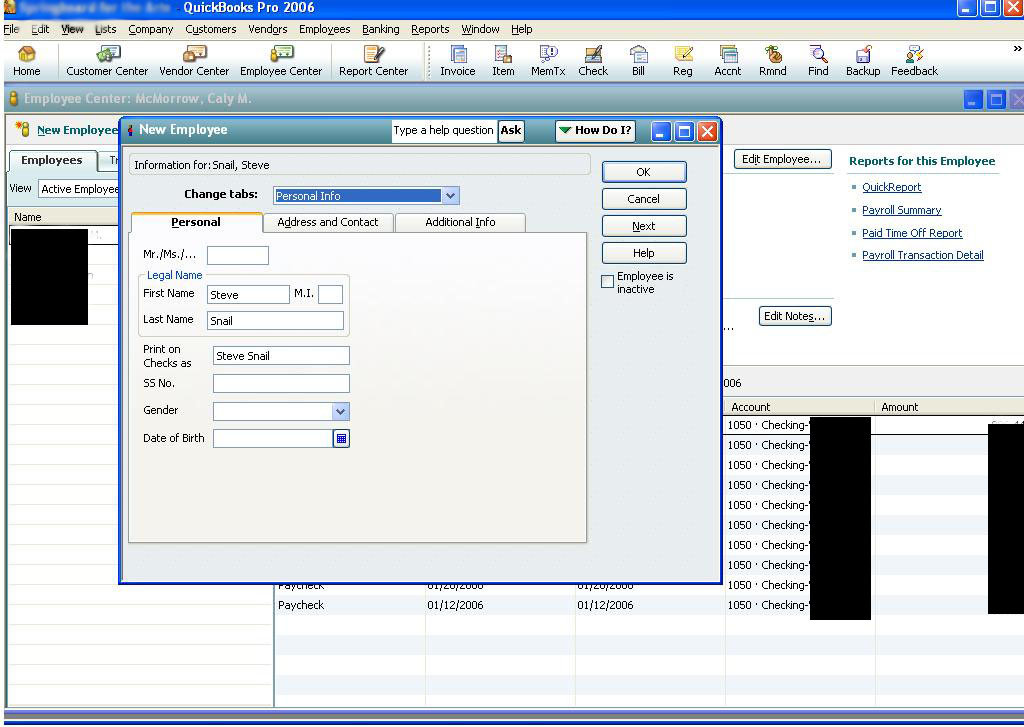Switch to the Additional Info tab
The height and width of the screenshot is (727, 1024).
(x=460, y=223)
